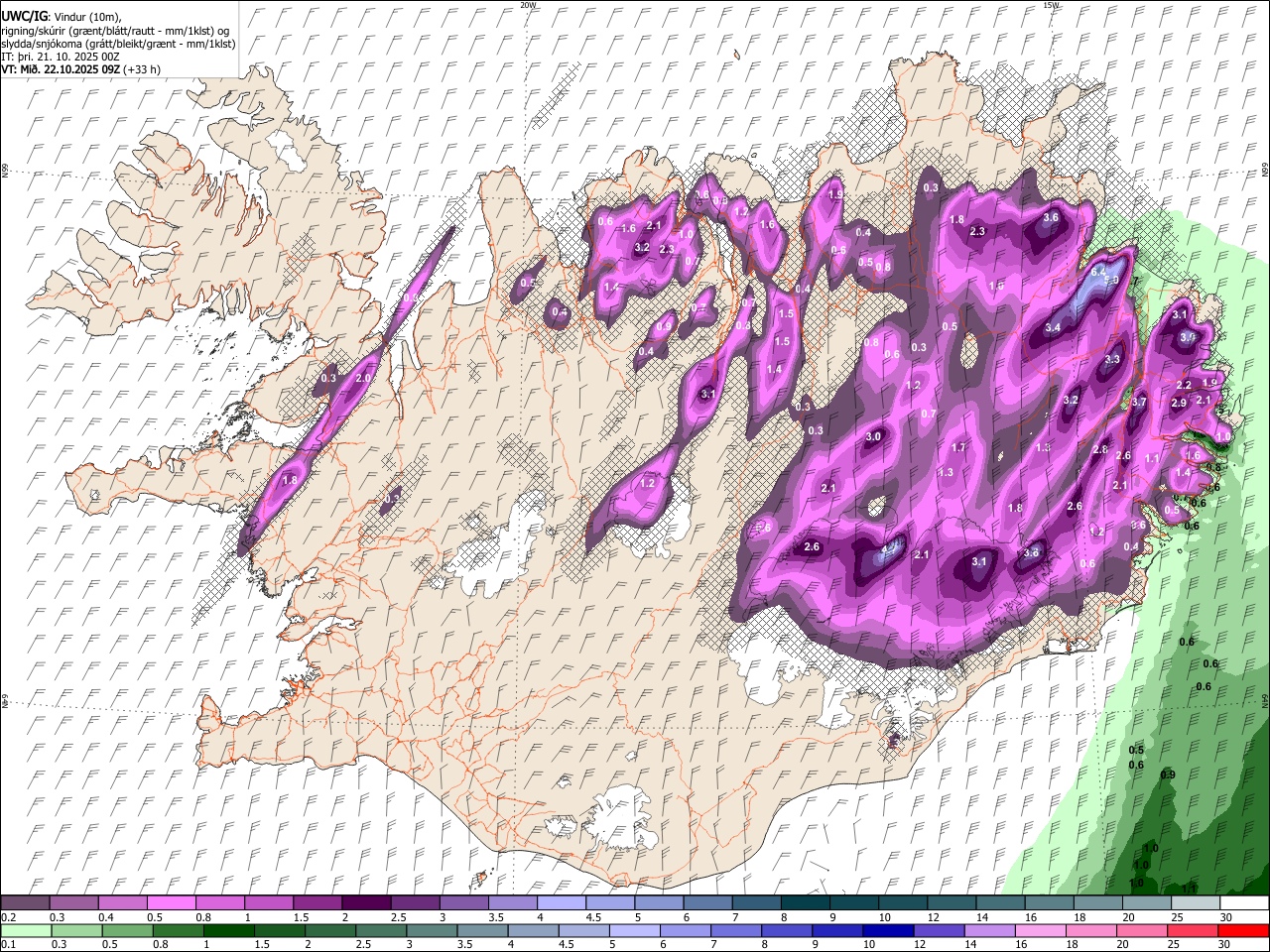Click the 4.5 label in the upper legend row

(x=593, y=917)
